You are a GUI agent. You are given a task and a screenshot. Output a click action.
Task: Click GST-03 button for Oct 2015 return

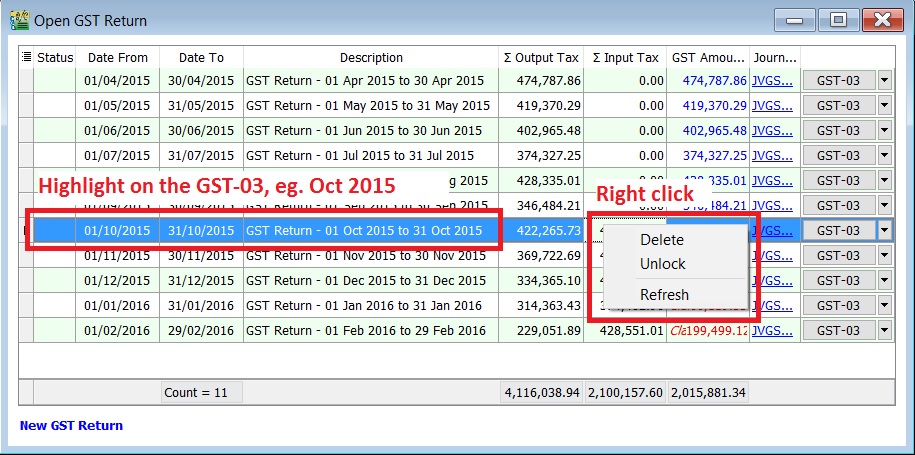coord(839,230)
